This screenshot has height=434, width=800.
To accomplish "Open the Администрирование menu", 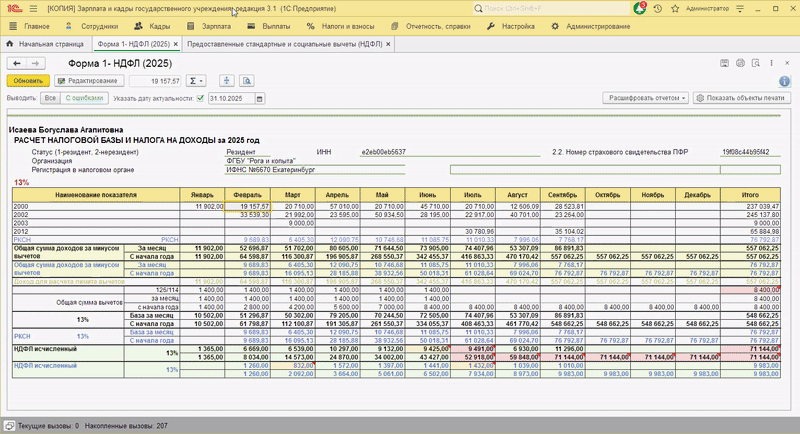I will pos(590,26).
